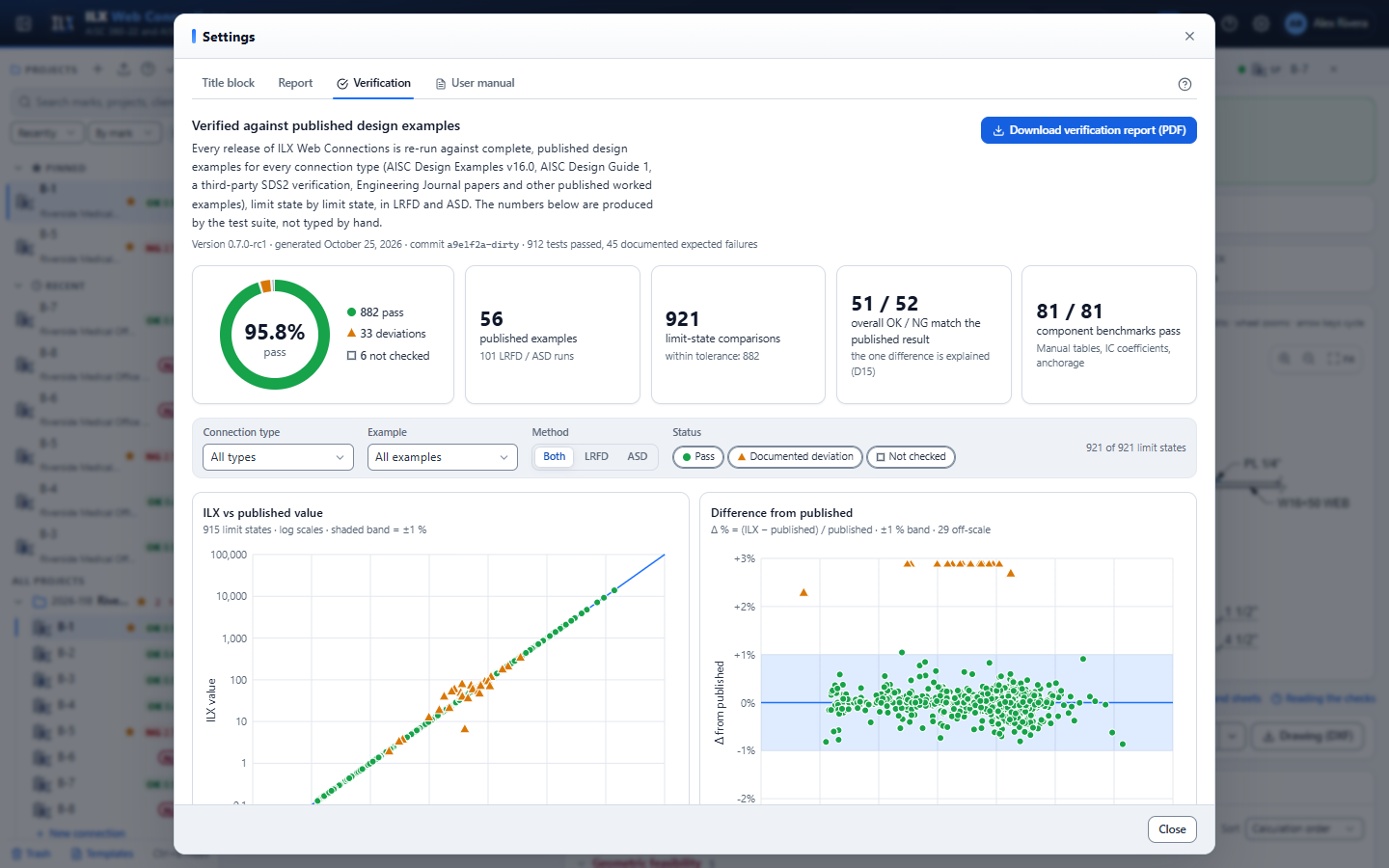
Task: Click the help question mark icon
Action: pyautogui.click(x=1185, y=84)
